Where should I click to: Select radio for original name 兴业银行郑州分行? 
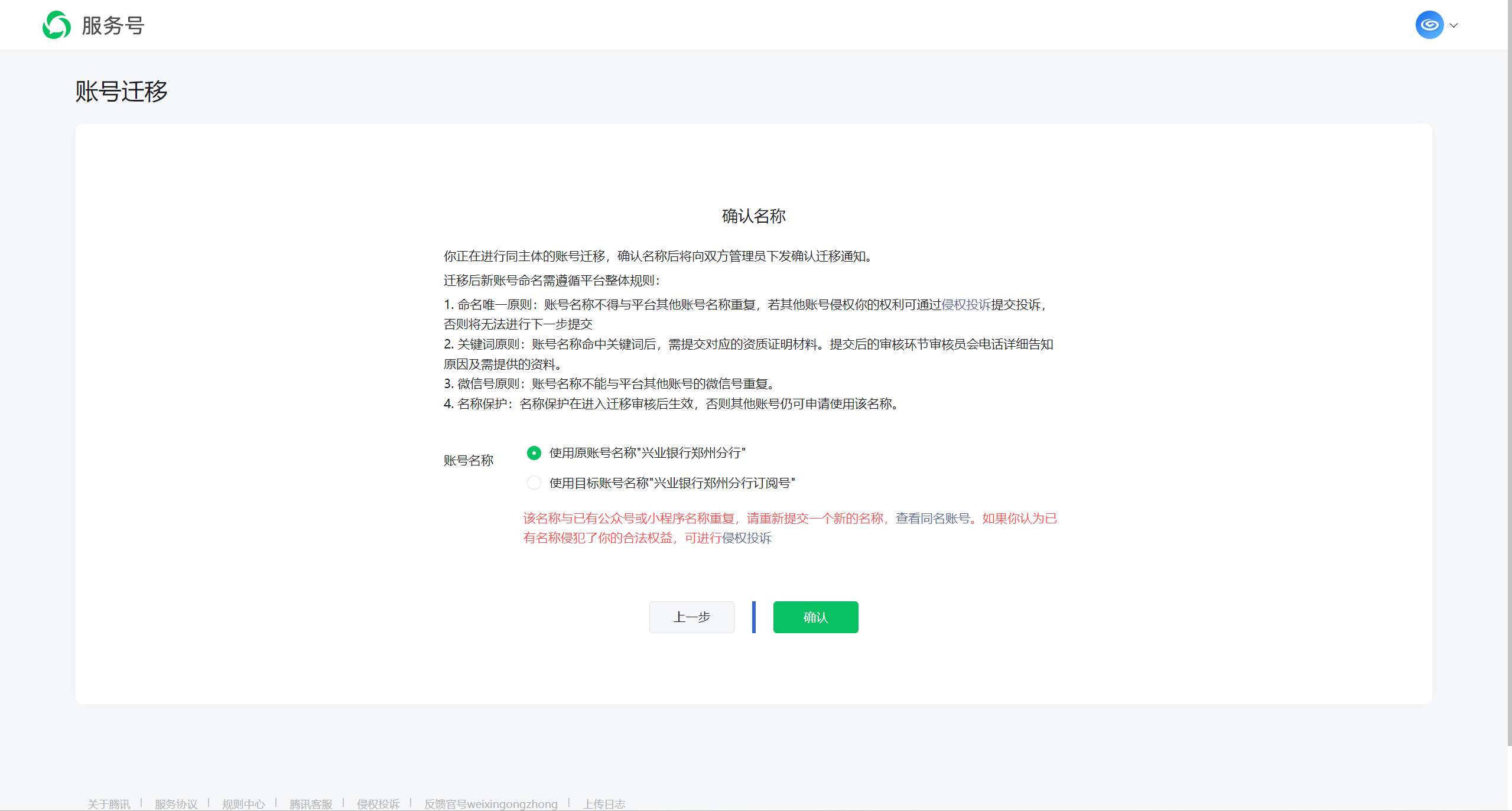click(x=534, y=453)
